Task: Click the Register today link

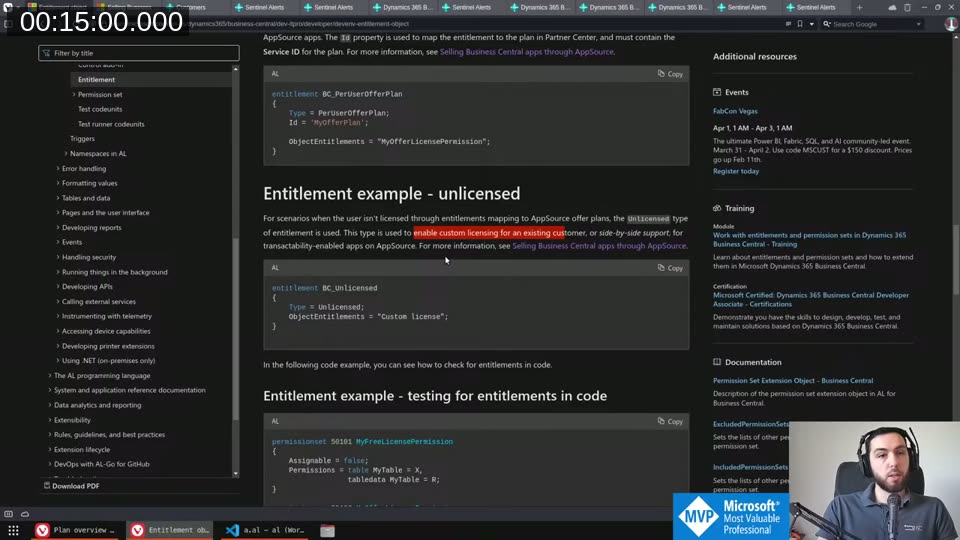Action: click(735, 171)
